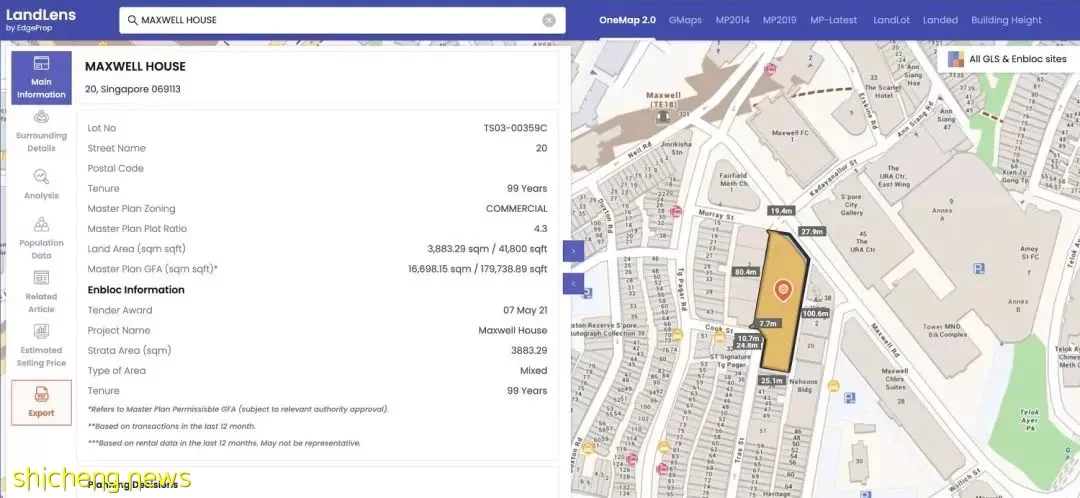Collapse the panel with left arrow button
The height and width of the screenshot is (498, 1080).
coord(574,283)
